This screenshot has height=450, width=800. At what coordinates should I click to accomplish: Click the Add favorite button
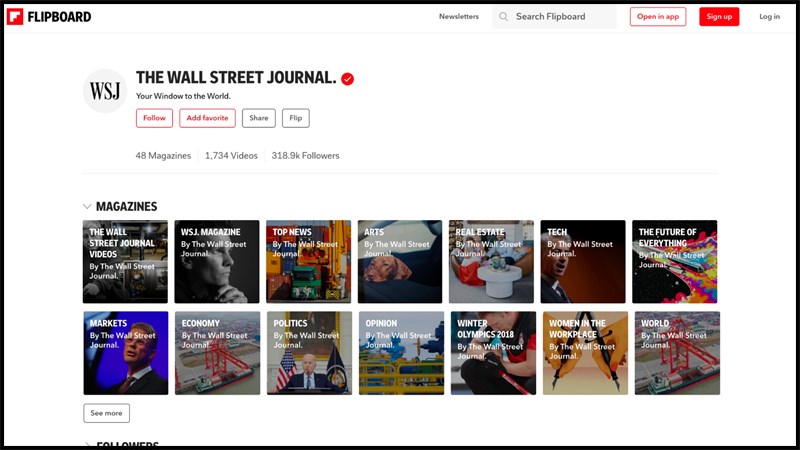207,118
